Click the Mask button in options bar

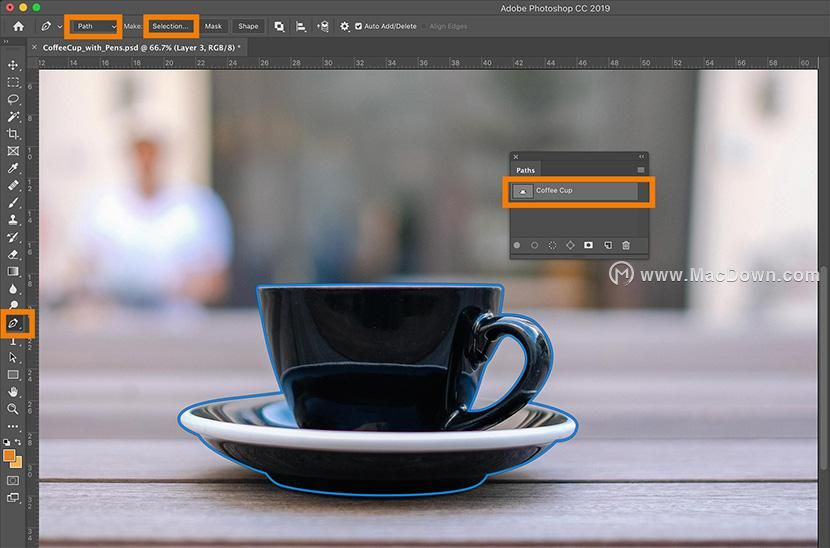click(213, 26)
